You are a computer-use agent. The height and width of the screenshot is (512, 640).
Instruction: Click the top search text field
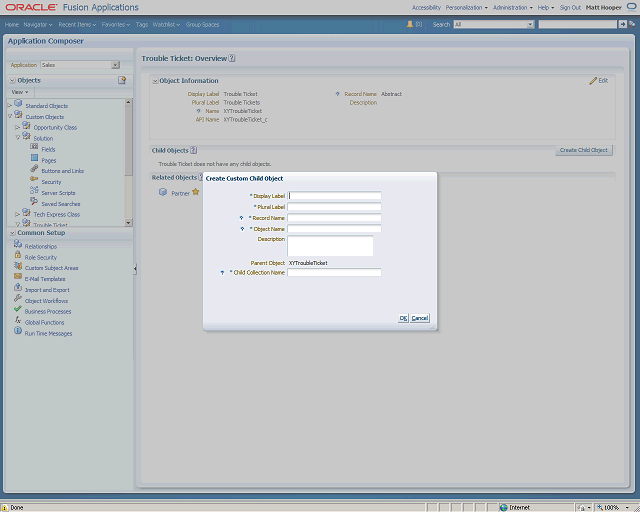tap(578, 24)
